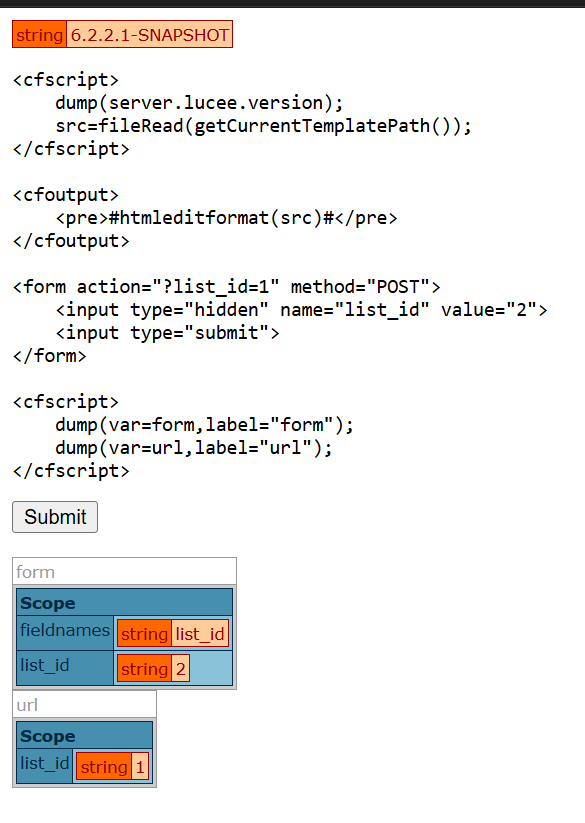Click the Submit button

click(55, 517)
